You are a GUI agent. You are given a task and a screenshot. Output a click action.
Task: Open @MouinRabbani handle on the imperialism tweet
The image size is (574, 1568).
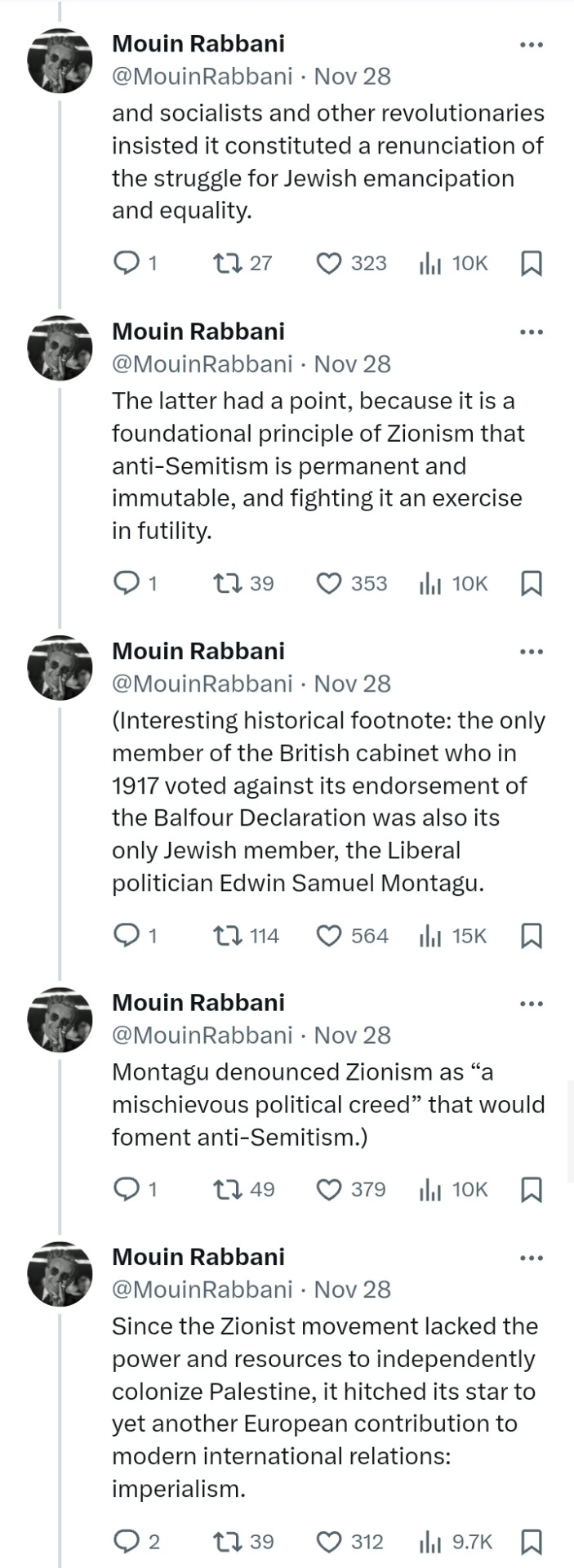pyautogui.click(x=202, y=1290)
